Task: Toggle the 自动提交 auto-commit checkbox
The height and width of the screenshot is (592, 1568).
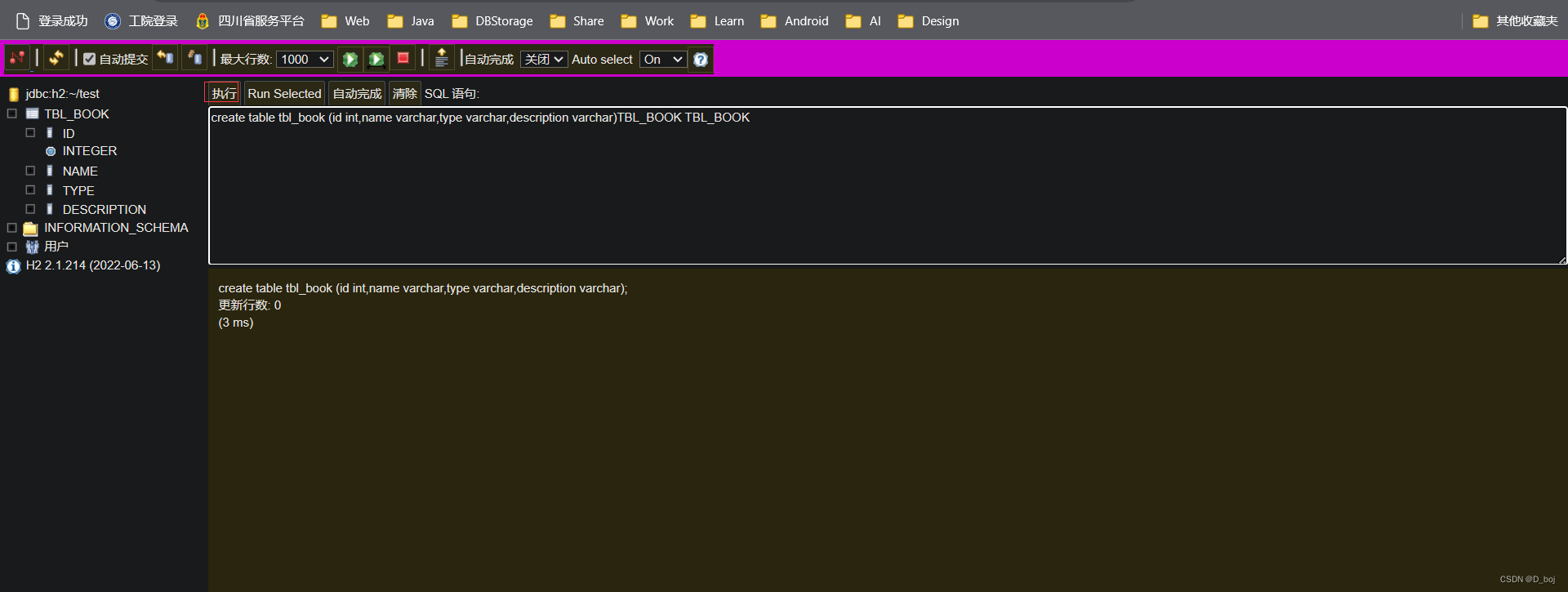Action: pos(90,59)
